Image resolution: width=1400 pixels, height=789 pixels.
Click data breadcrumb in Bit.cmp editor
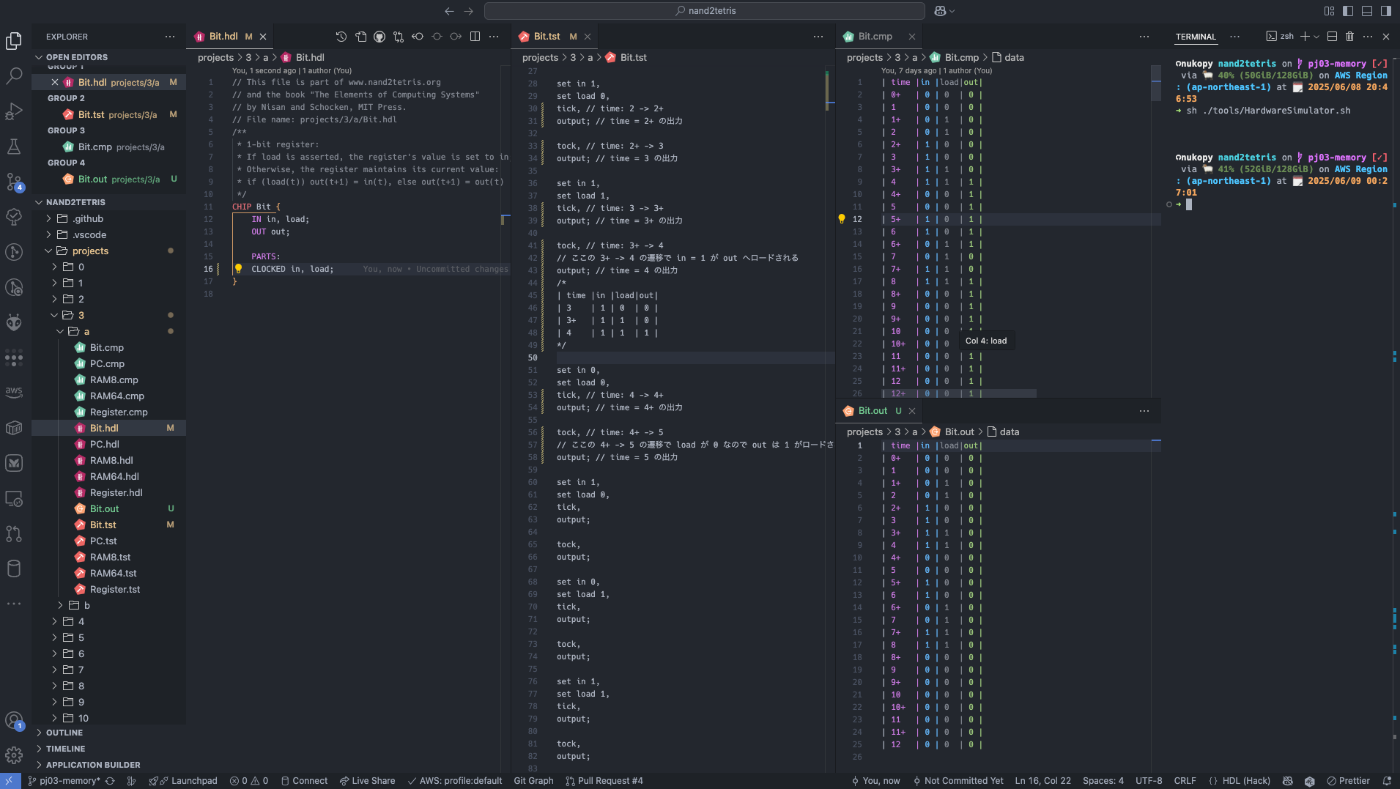coord(1006,57)
